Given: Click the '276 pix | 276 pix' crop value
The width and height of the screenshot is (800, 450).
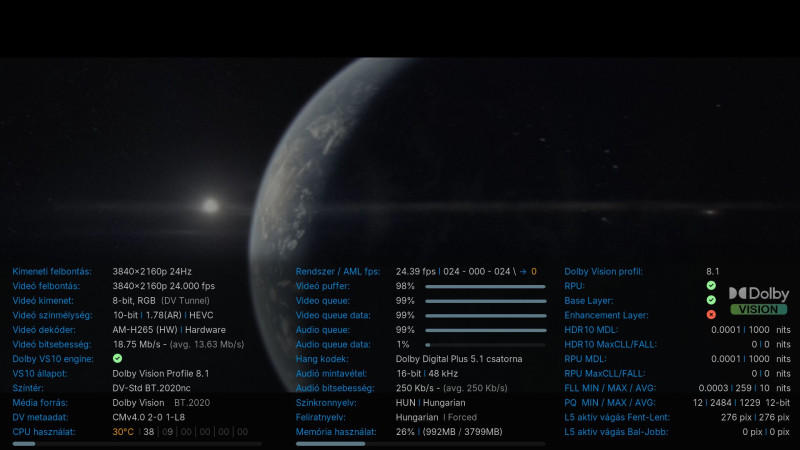Looking at the screenshot, I should coord(755,417).
